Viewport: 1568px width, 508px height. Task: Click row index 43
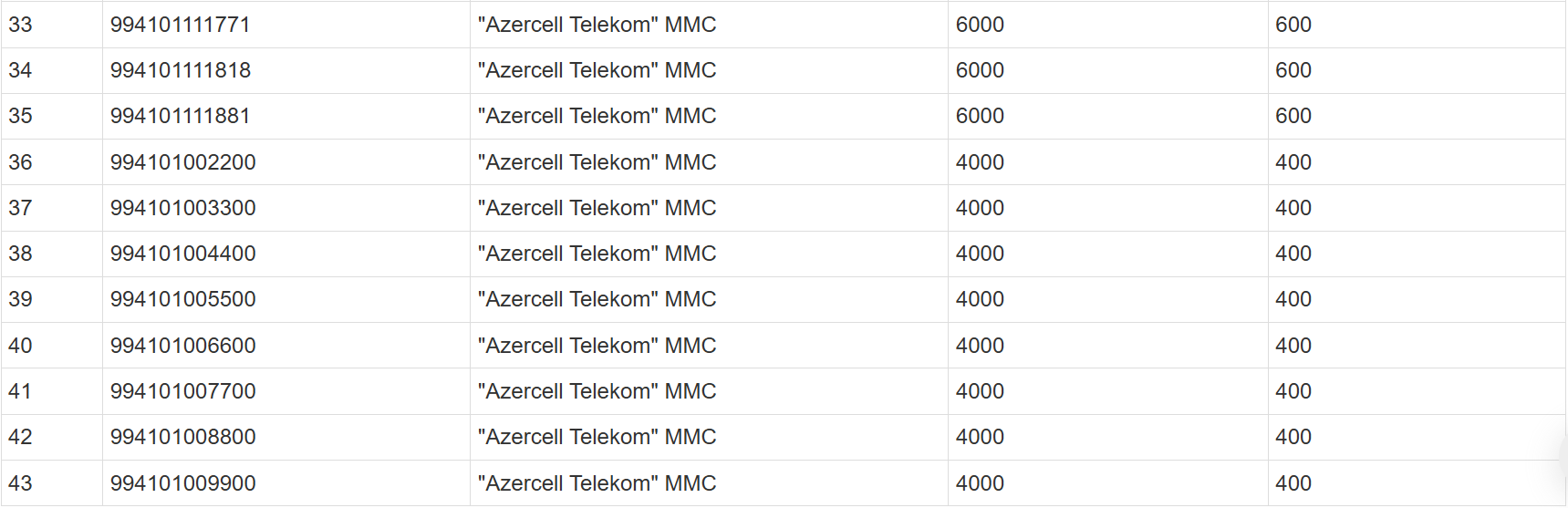pyautogui.click(x=20, y=483)
